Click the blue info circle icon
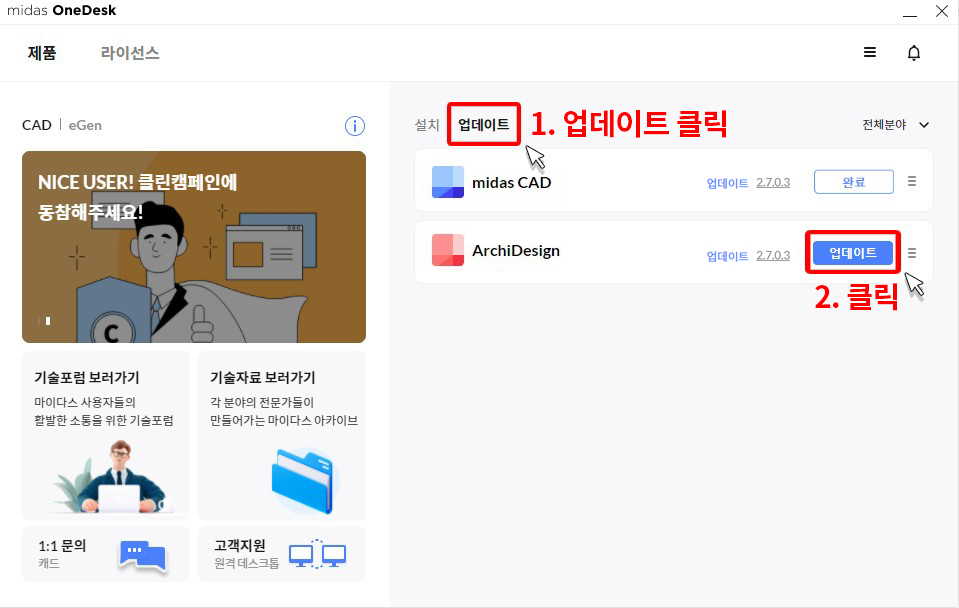Screen dimensions: 959x608 coord(355,126)
